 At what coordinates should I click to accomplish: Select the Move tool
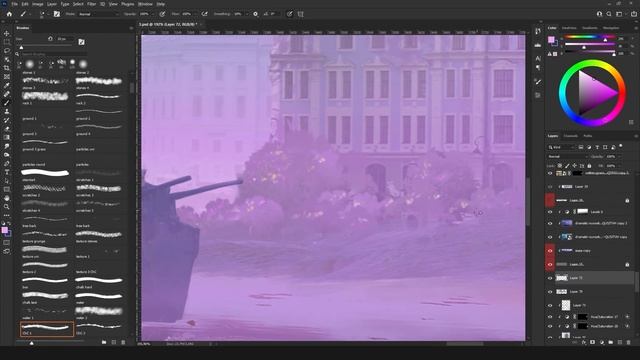click(7, 33)
